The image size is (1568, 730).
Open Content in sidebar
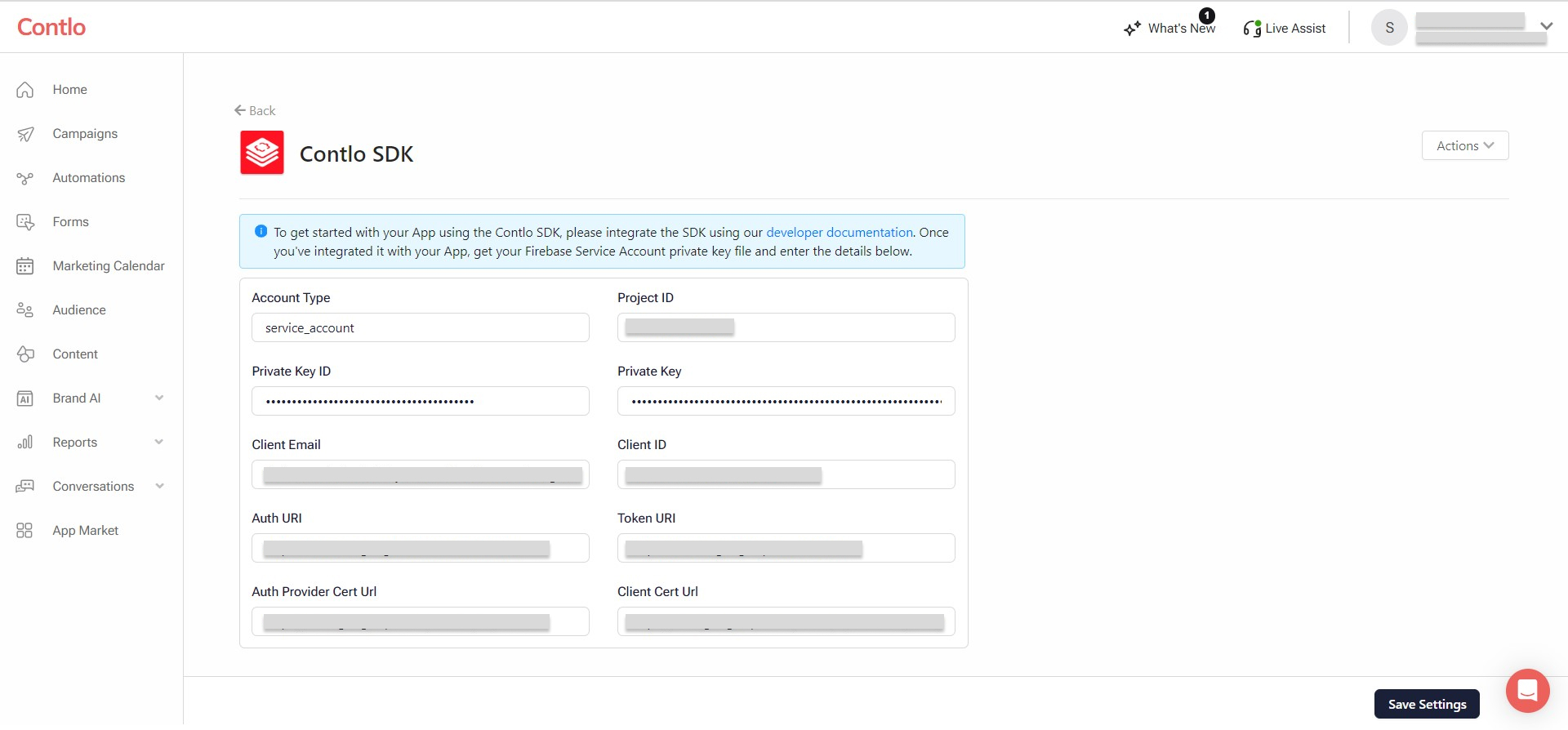point(75,354)
